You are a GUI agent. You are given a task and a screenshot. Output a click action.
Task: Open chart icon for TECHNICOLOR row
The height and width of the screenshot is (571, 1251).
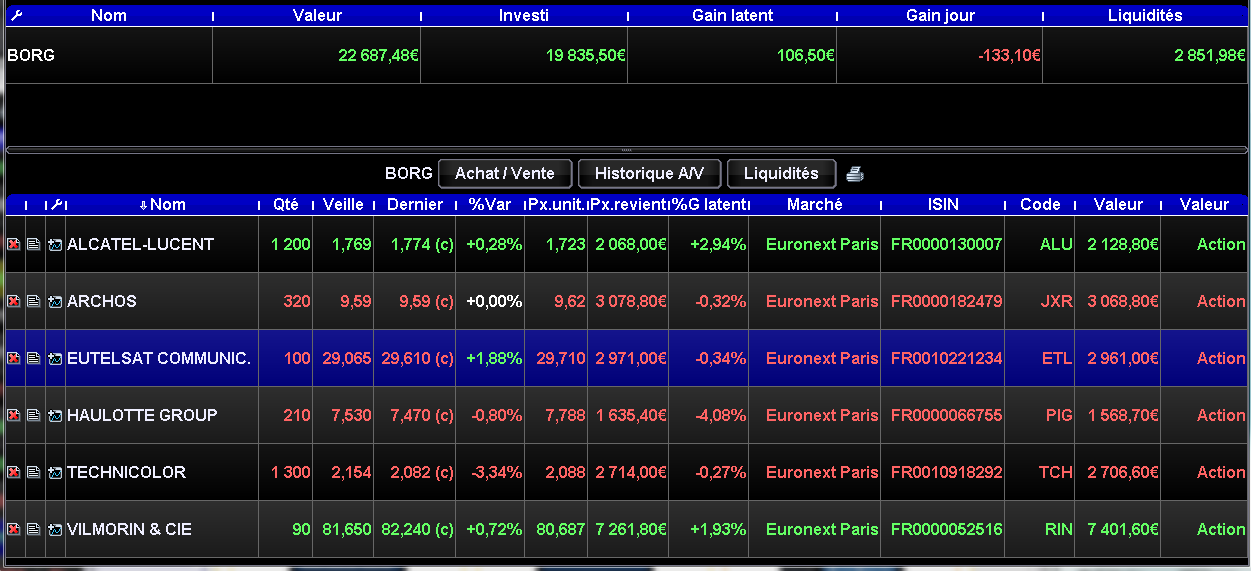tap(55, 472)
